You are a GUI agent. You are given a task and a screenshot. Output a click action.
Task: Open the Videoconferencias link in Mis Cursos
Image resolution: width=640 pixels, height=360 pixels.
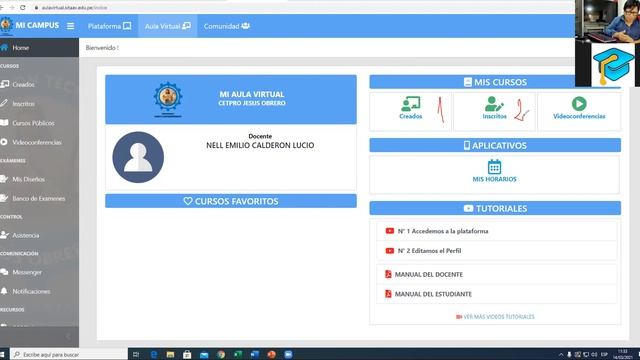pos(579,116)
